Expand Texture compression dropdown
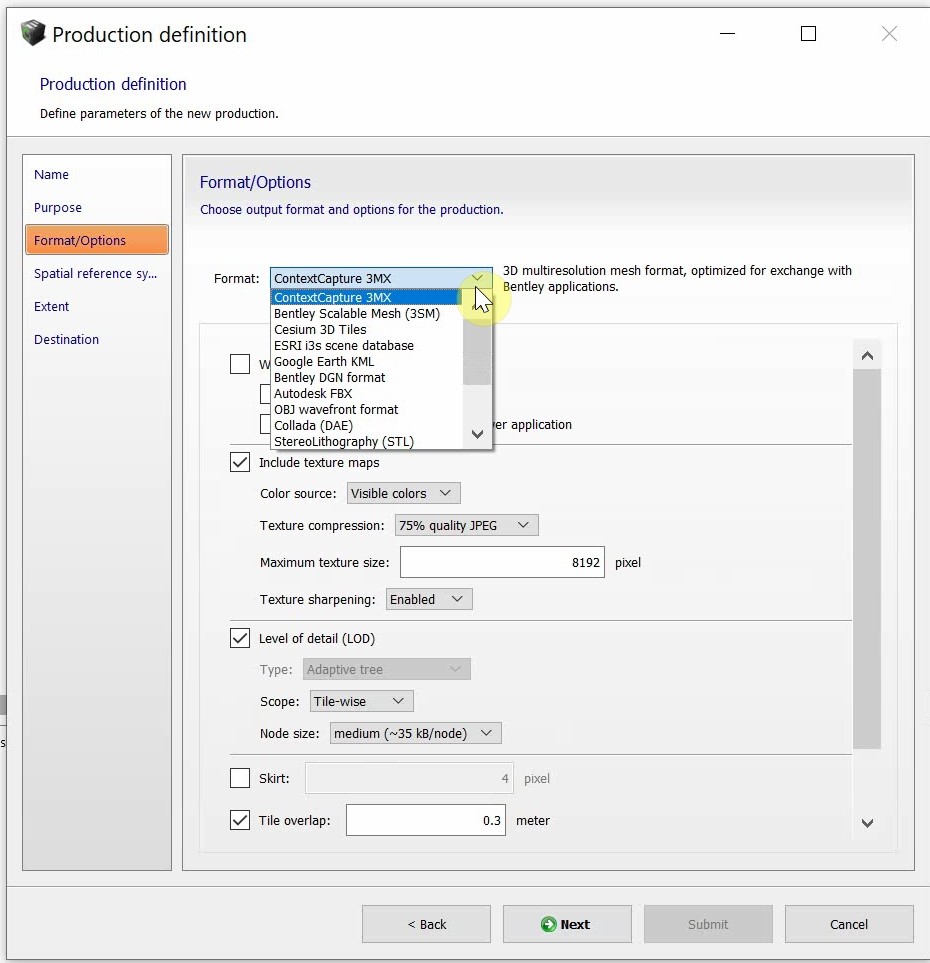This screenshot has height=963, width=930. [x=466, y=525]
